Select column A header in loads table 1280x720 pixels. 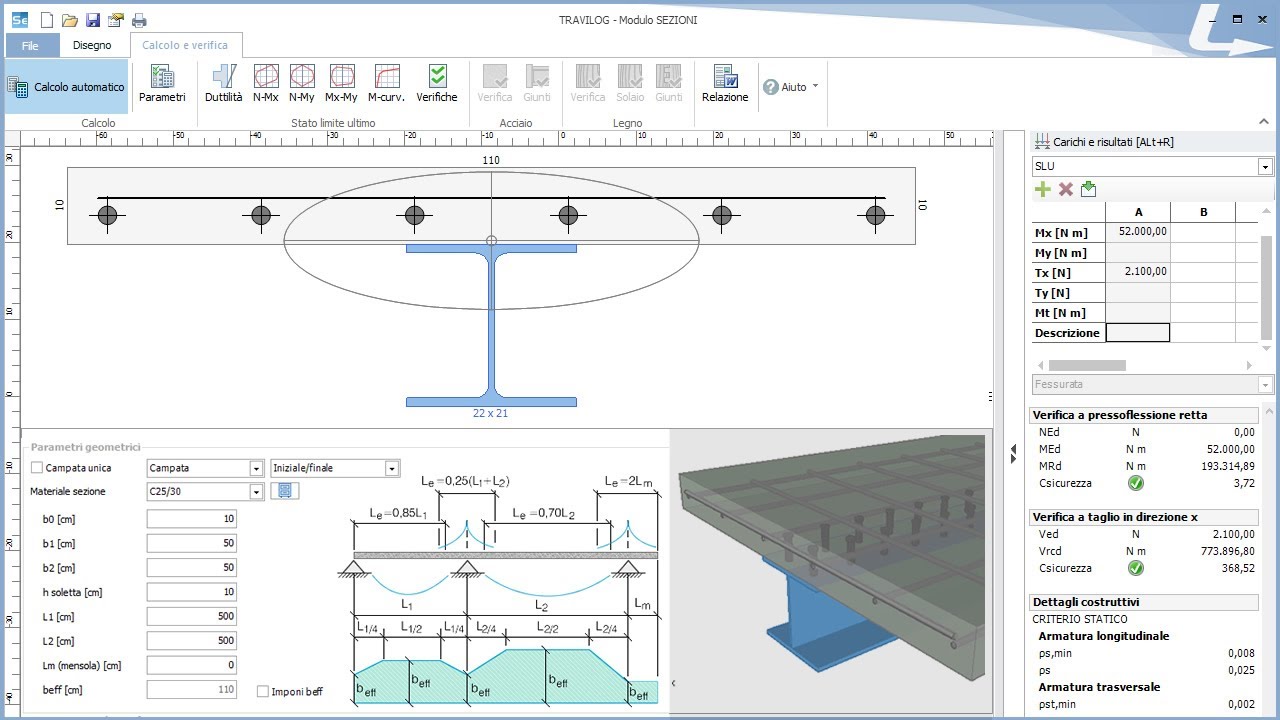pyautogui.click(x=1138, y=212)
